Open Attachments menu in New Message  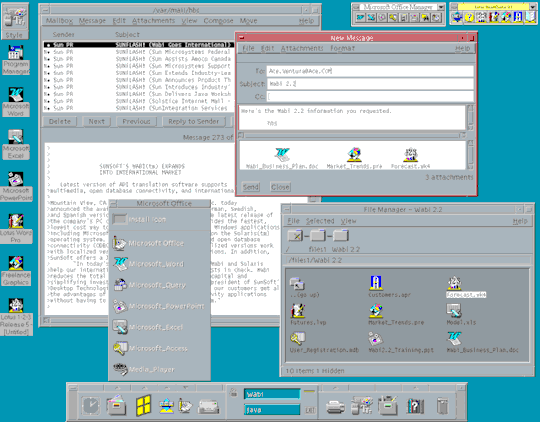pyautogui.click(x=302, y=48)
